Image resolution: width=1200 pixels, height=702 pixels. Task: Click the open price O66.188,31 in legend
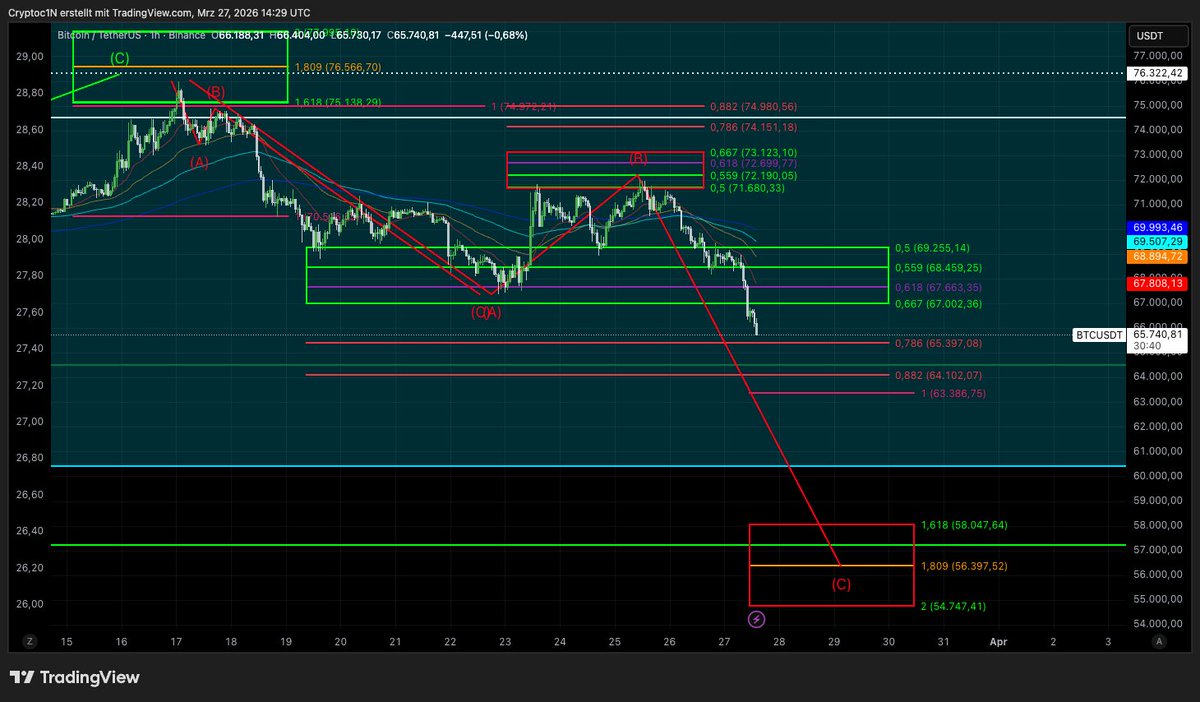pyautogui.click(x=240, y=35)
